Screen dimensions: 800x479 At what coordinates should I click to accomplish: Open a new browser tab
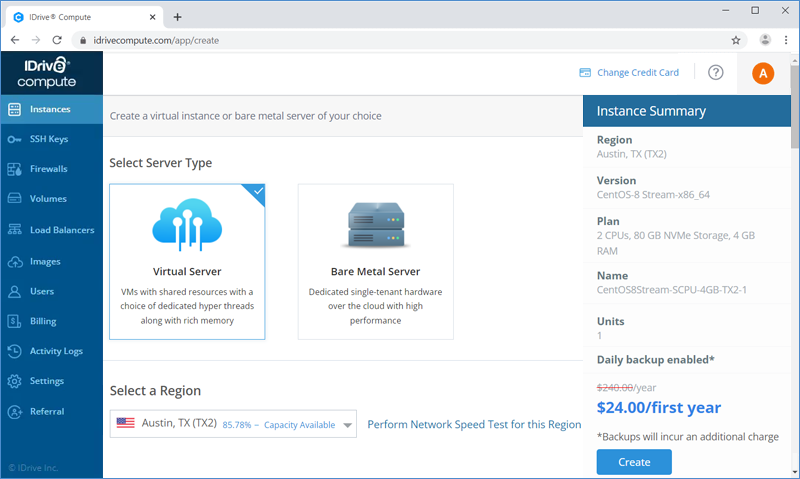pyautogui.click(x=177, y=17)
